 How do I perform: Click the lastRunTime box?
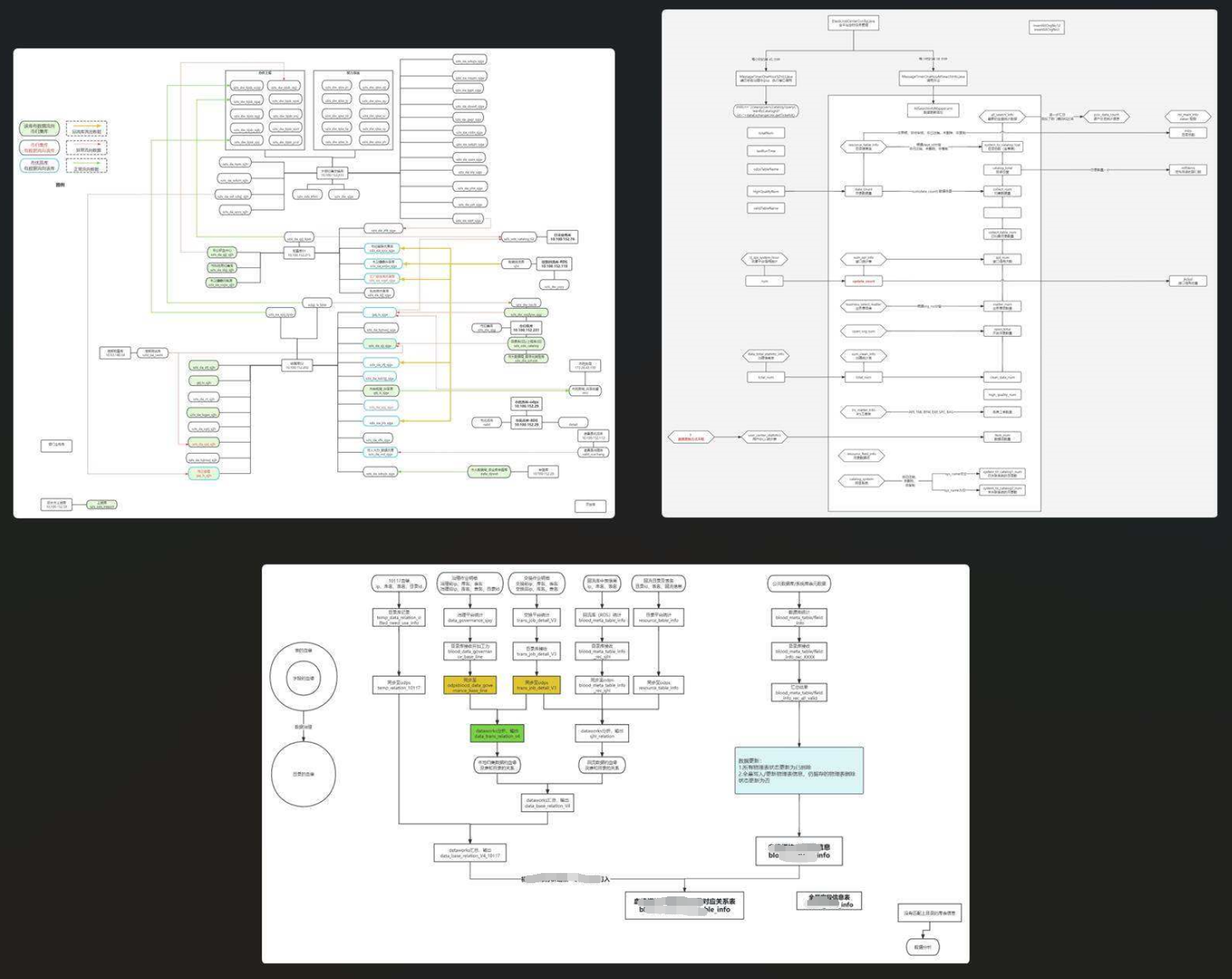(x=765, y=151)
